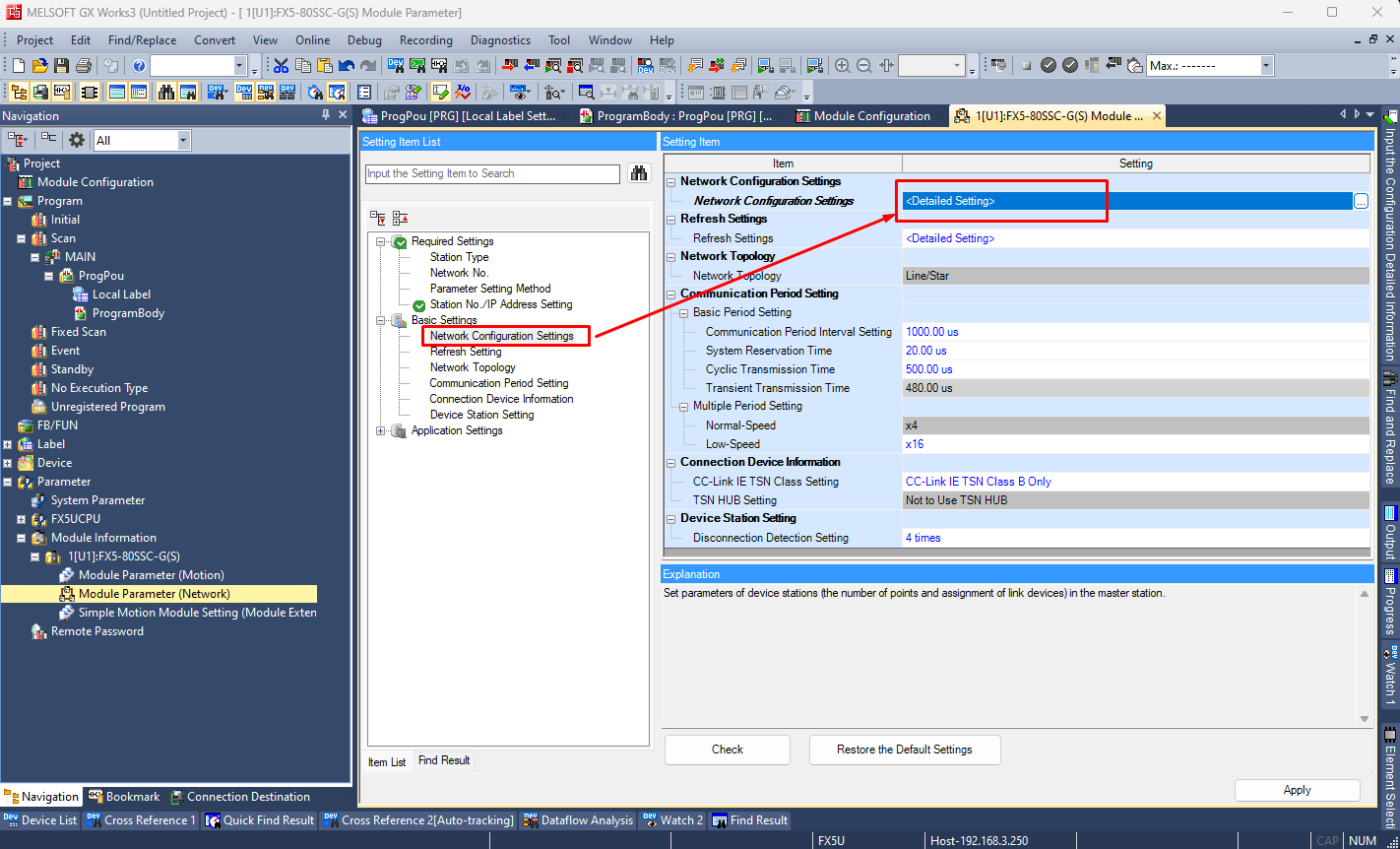The image size is (1400, 849).
Task: Switch to the Find Result tab under item list
Action: click(x=444, y=760)
